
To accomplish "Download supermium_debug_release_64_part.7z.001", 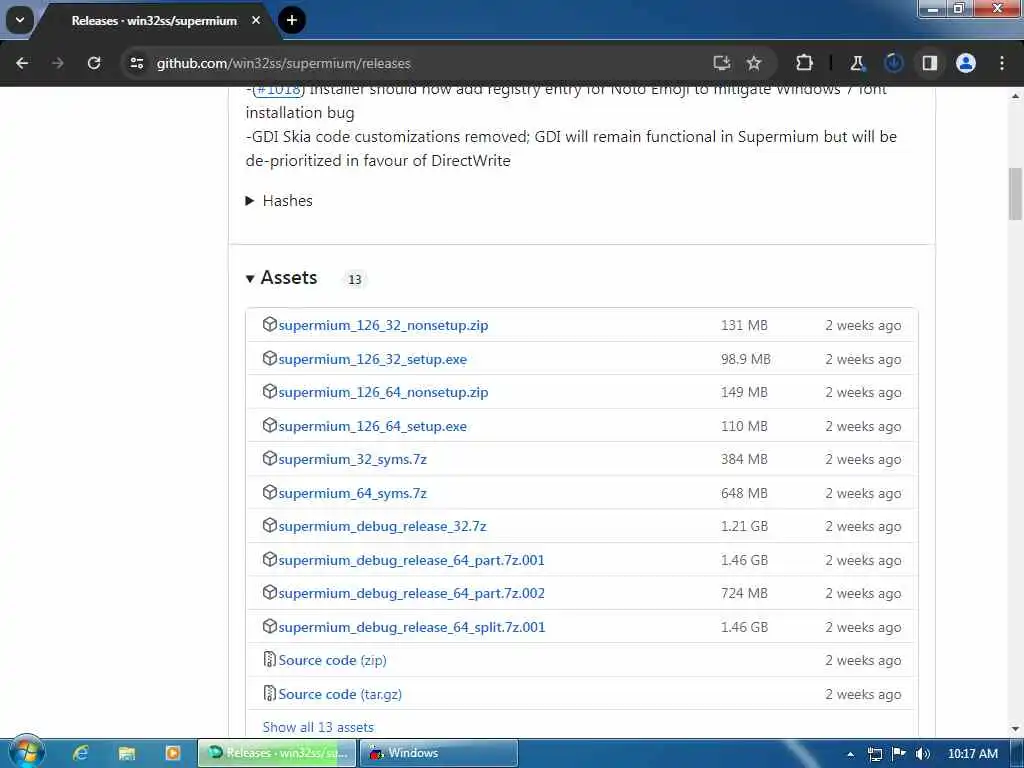I will [411, 560].
